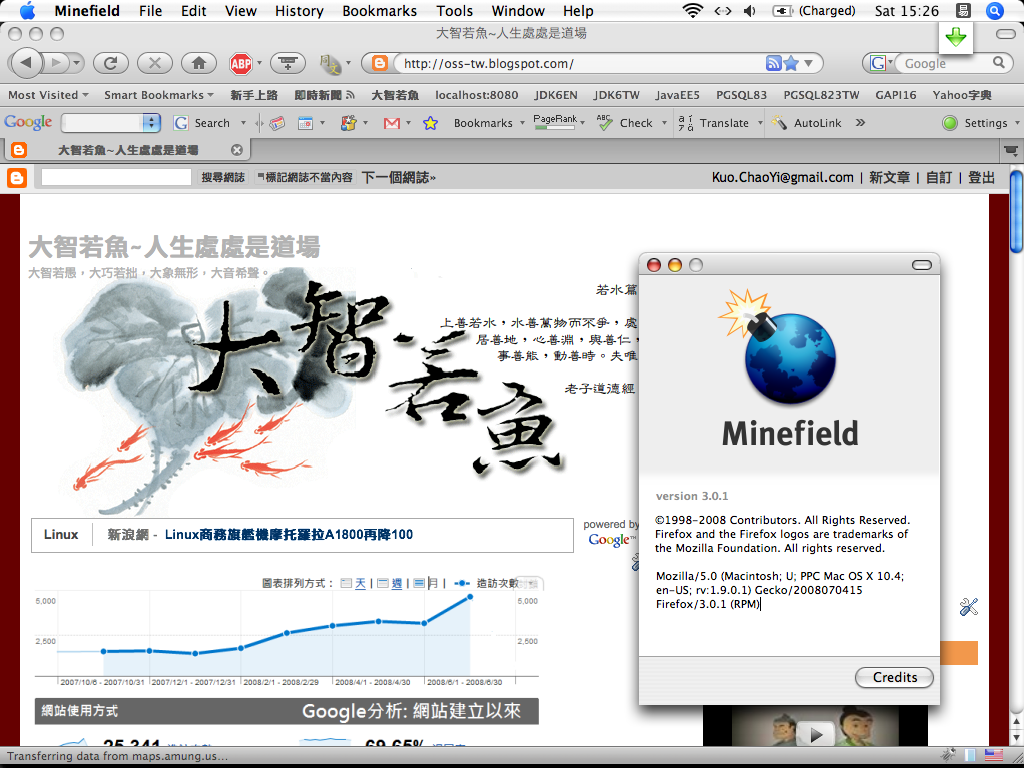
Task: Reload the current page
Action: pyautogui.click(x=110, y=63)
